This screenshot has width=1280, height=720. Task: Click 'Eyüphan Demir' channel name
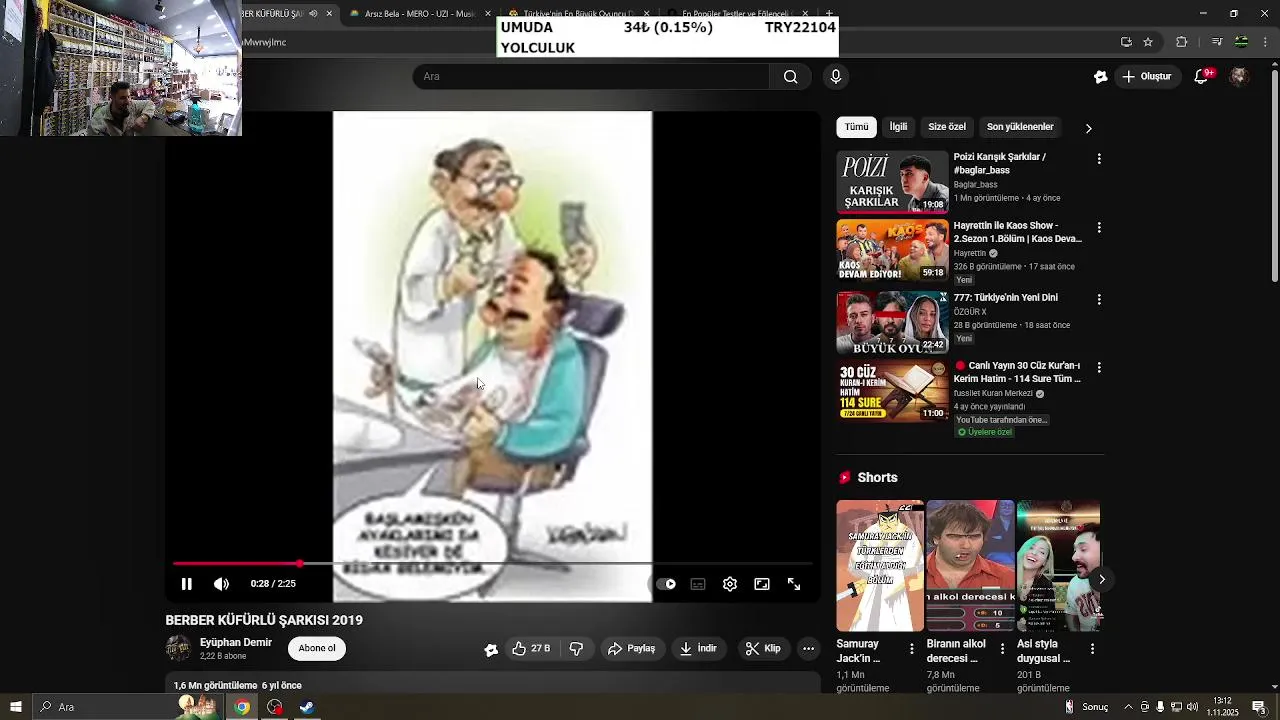(236, 643)
